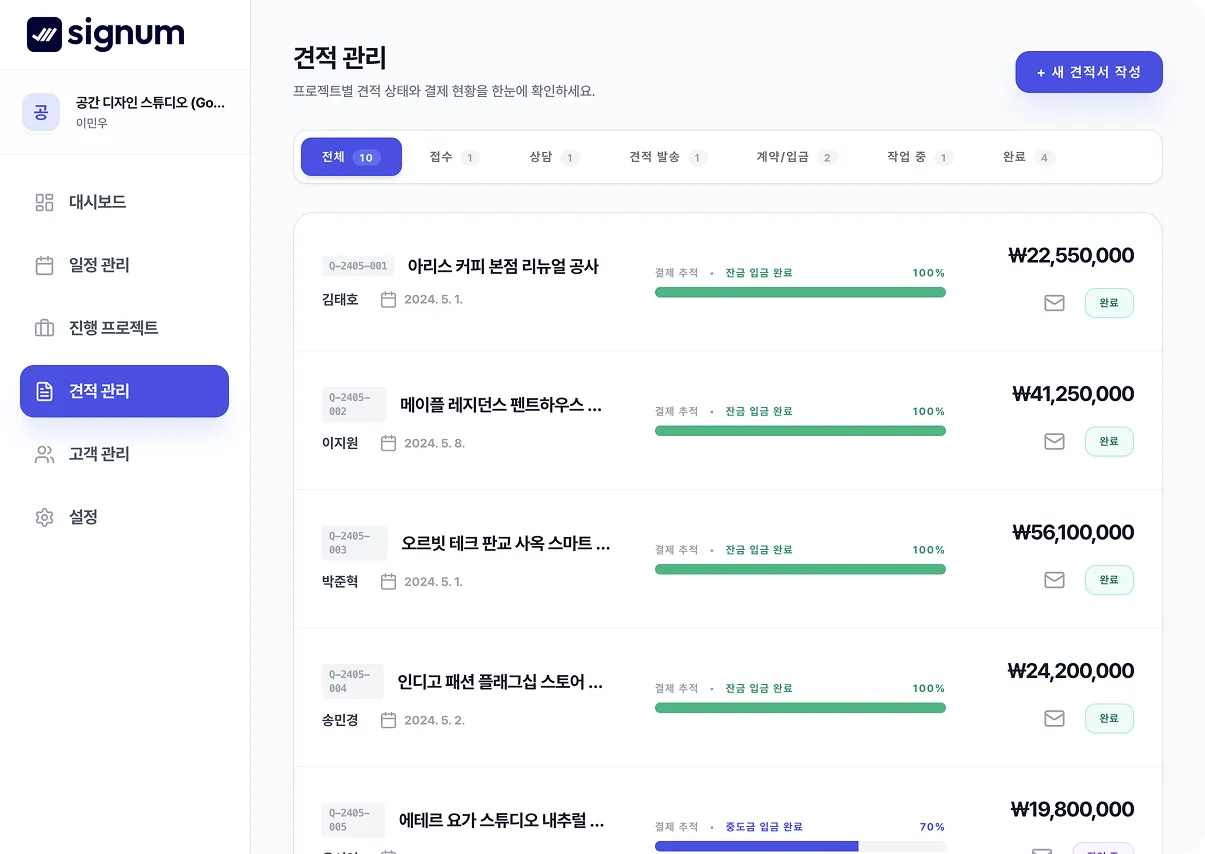The height and width of the screenshot is (854, 1205).
Task: Click mail icon for ₩22,550,000 quote
Action: (x=1054, y=303)
